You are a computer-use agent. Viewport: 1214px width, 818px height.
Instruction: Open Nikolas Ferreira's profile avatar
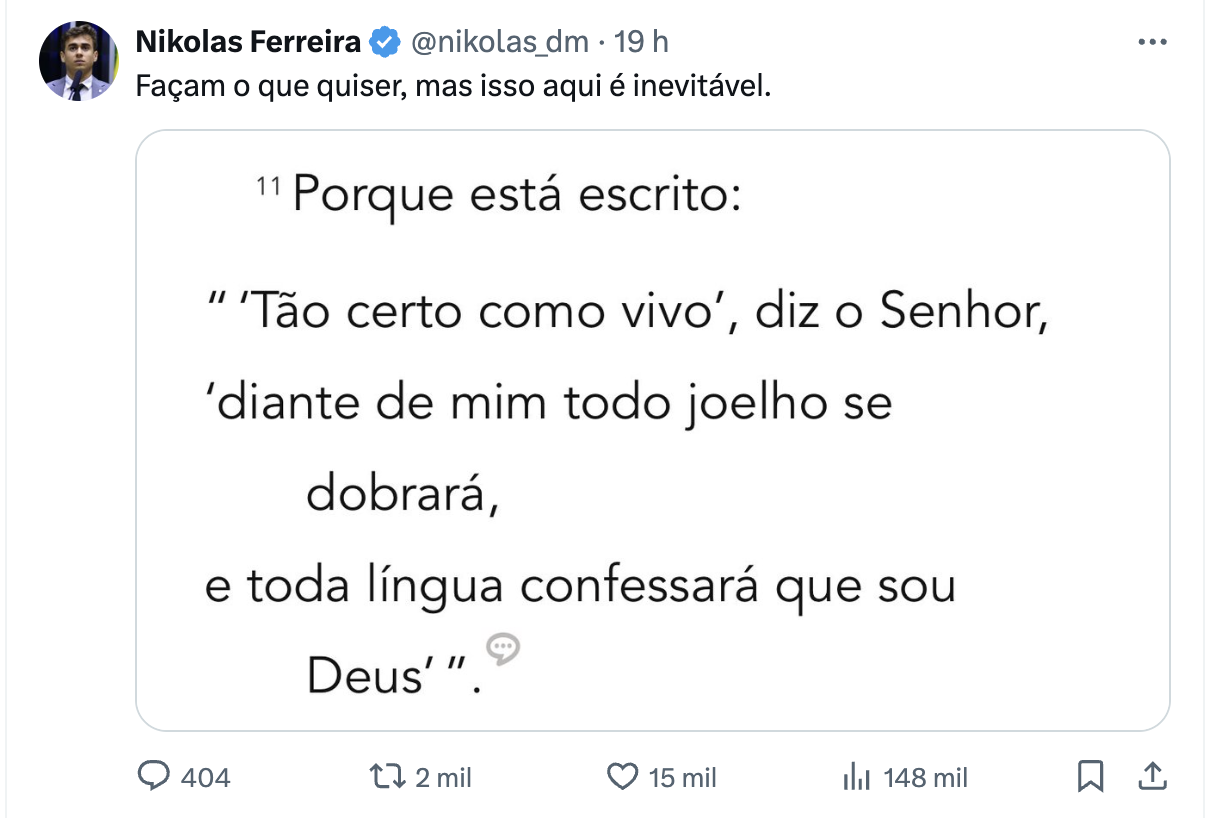(x=78, y=60)
